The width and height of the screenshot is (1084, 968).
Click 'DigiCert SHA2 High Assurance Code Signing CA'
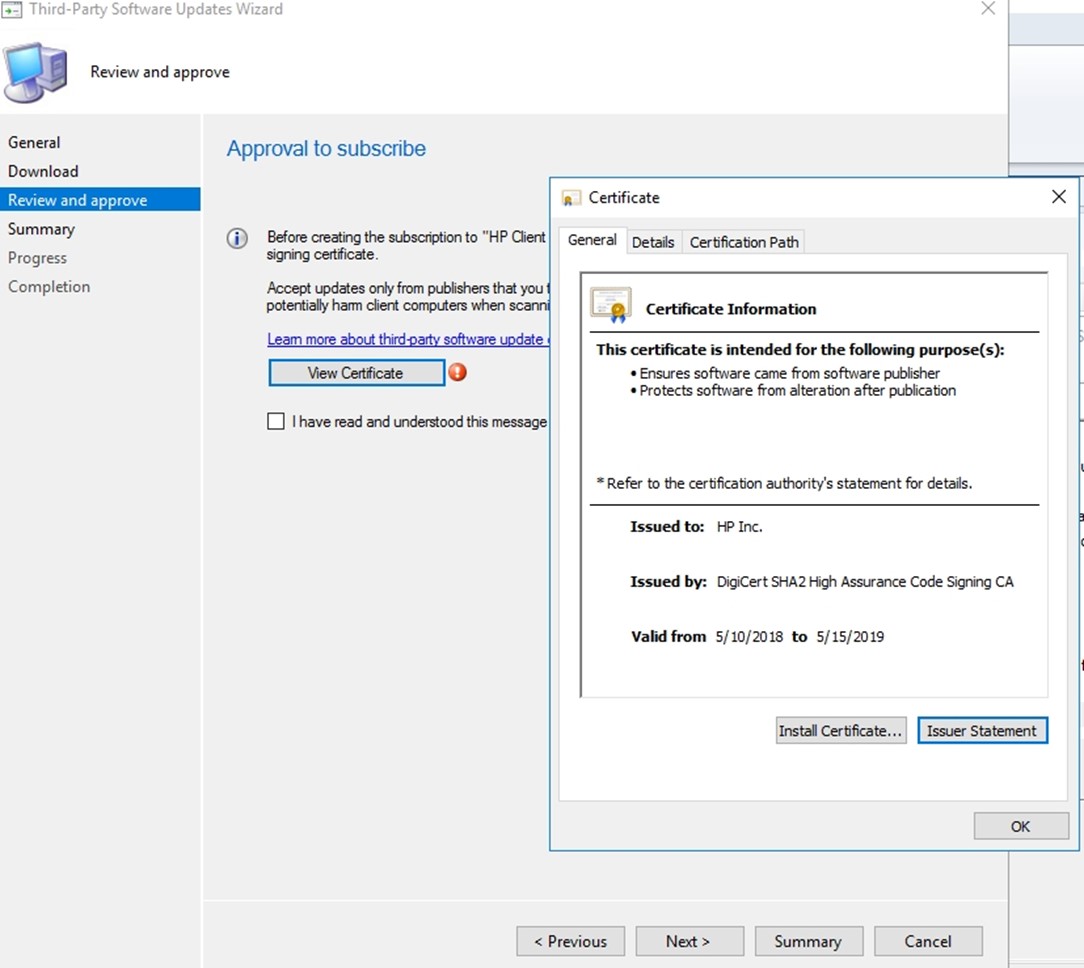pyautogui.click(x=865, y=582)
